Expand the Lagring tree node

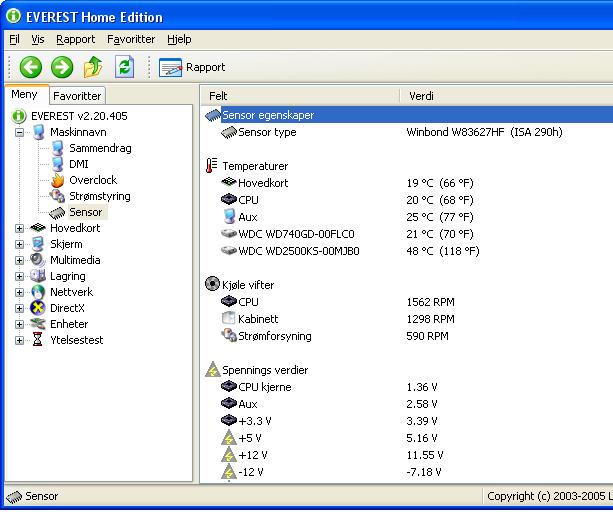pyautogui.click(x=19, y=276)
